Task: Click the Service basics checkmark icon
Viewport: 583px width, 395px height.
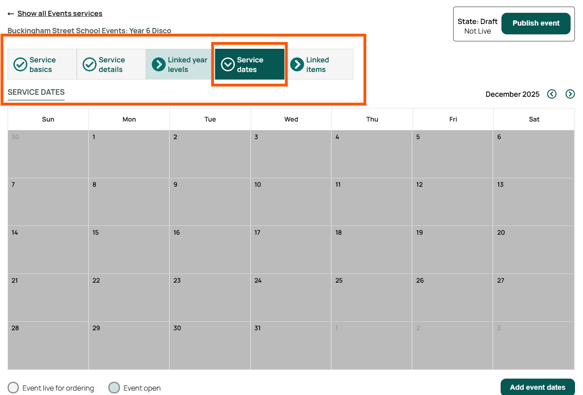Action: click(20, 64)
